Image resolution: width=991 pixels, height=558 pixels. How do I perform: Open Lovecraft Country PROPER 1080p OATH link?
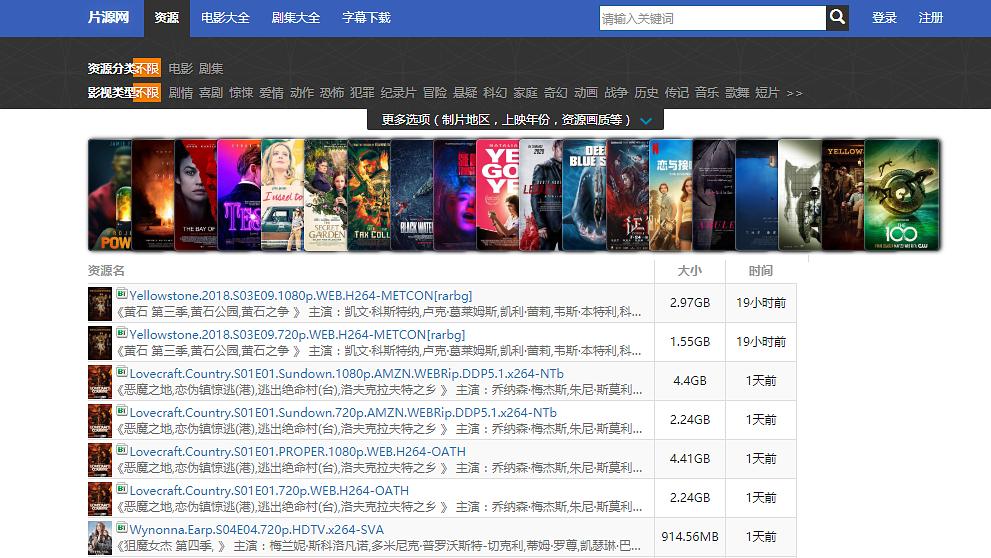(298, 452)
